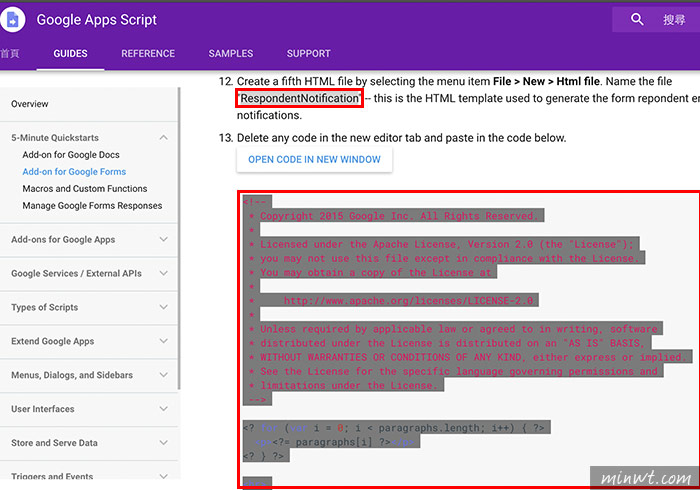Open Manage Google Forms Responses quickstart
This screenshot has width=700, height=490.
coord(92,206)
